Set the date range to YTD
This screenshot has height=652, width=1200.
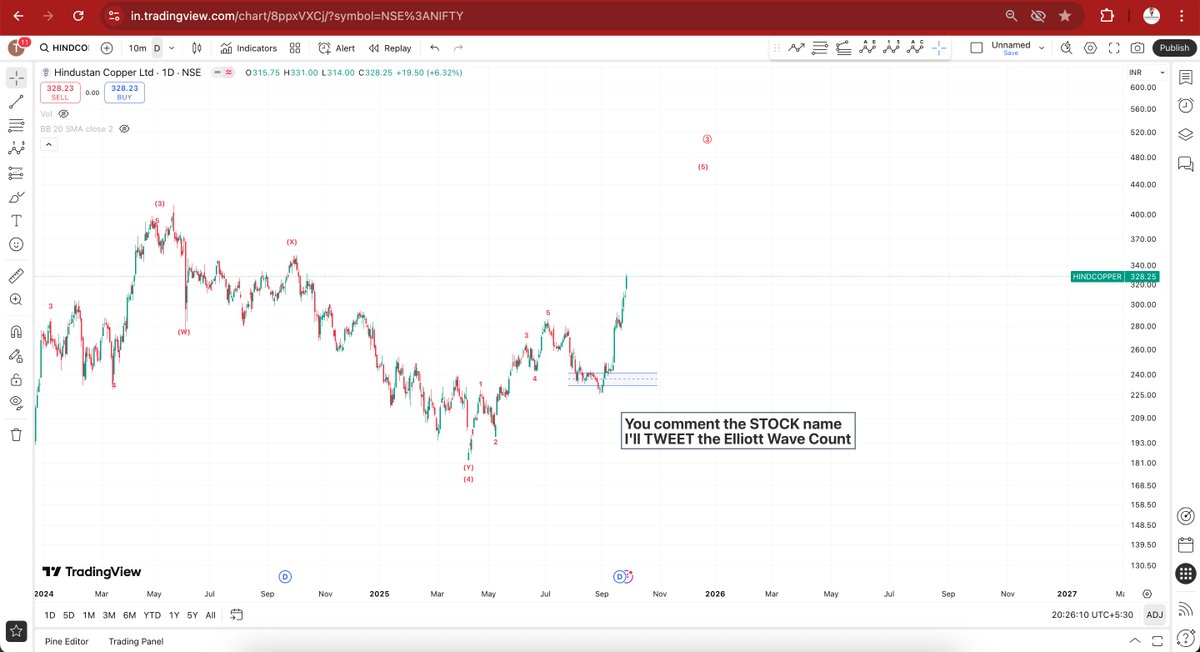pyautogui.click(x=152, y=615)
